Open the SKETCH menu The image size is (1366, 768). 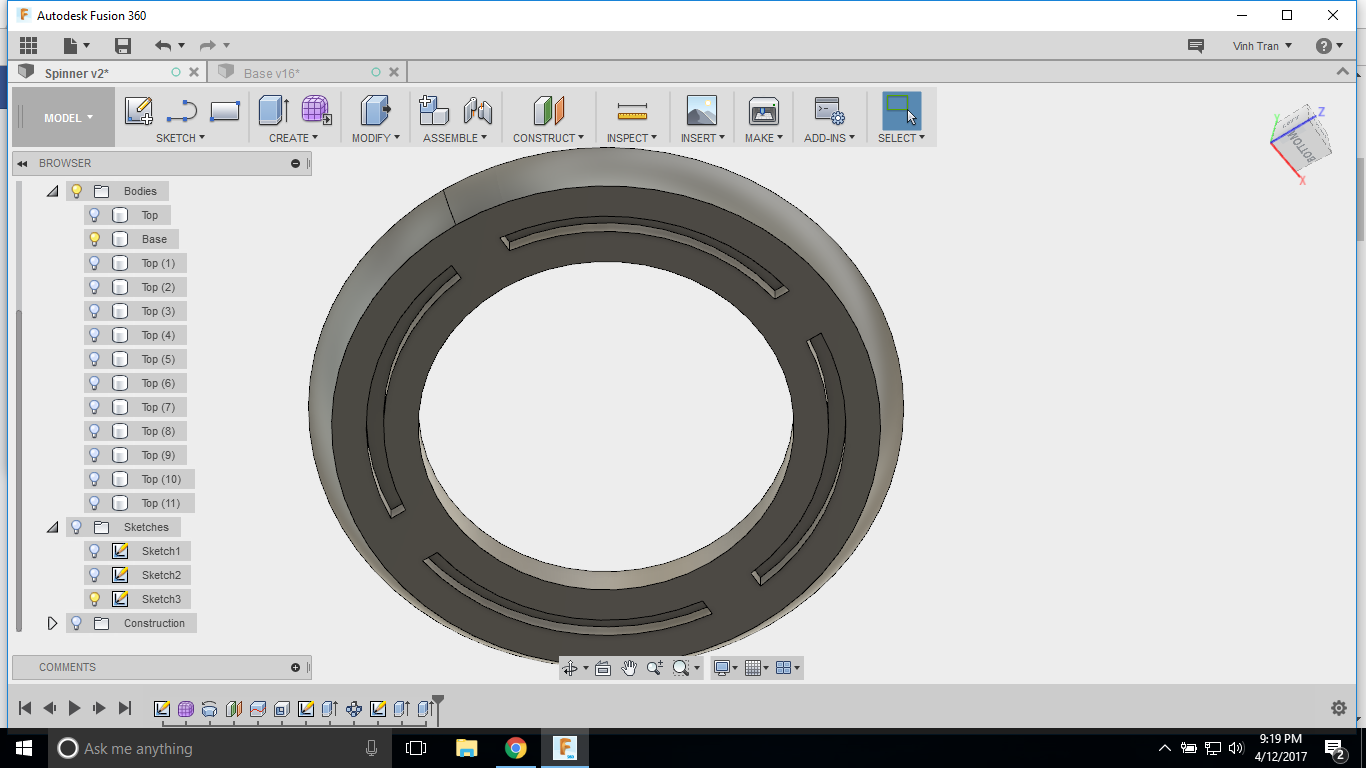click(x=180, y=138)
